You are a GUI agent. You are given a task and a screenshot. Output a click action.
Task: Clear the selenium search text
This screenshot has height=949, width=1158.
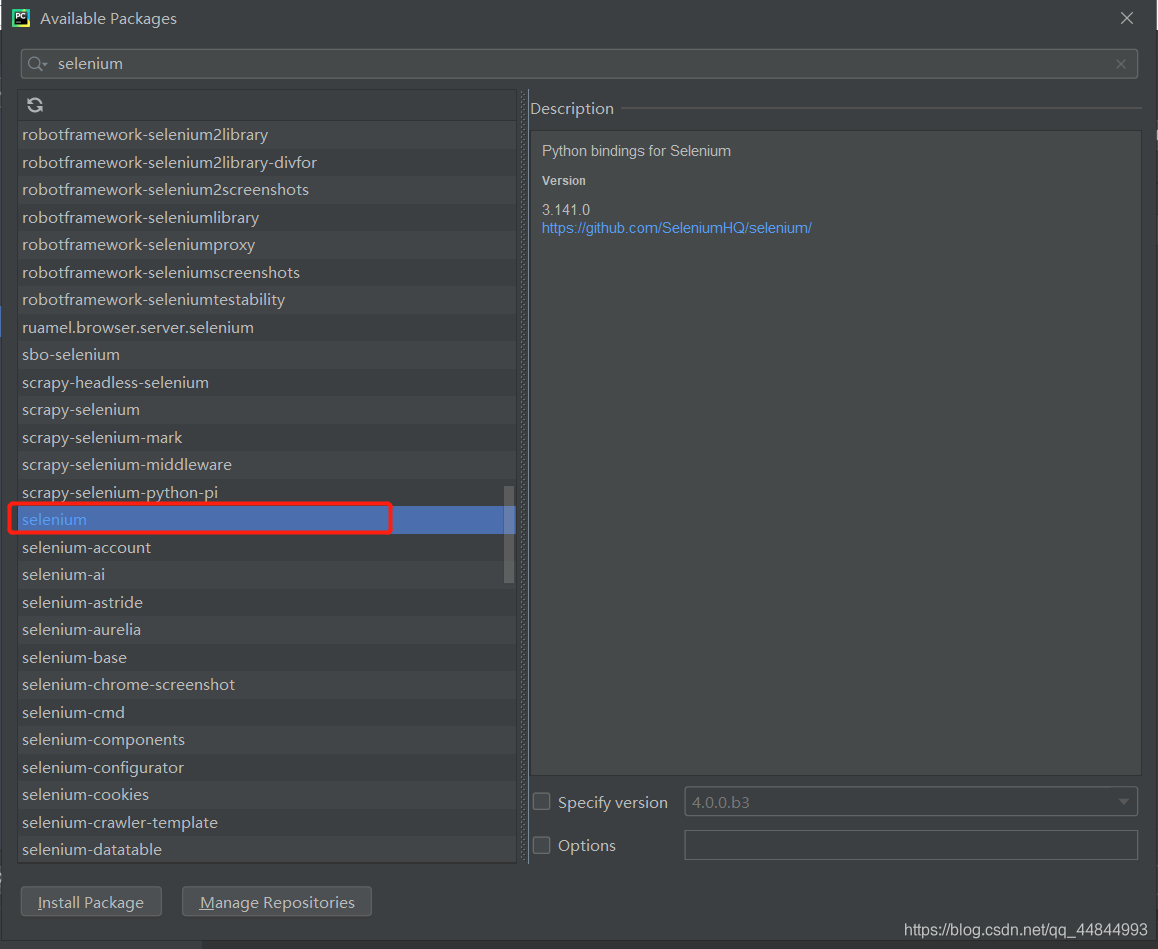pos(1120,64)
